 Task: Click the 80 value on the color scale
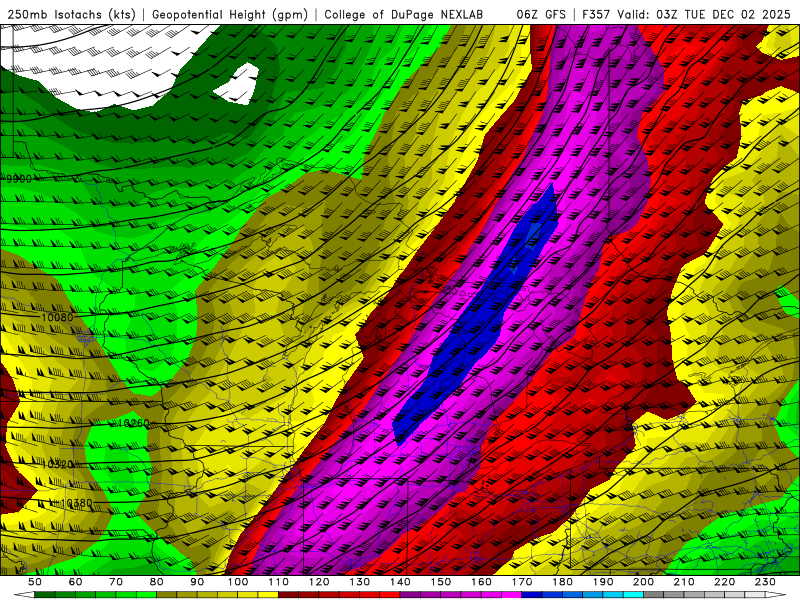(157, 582)
